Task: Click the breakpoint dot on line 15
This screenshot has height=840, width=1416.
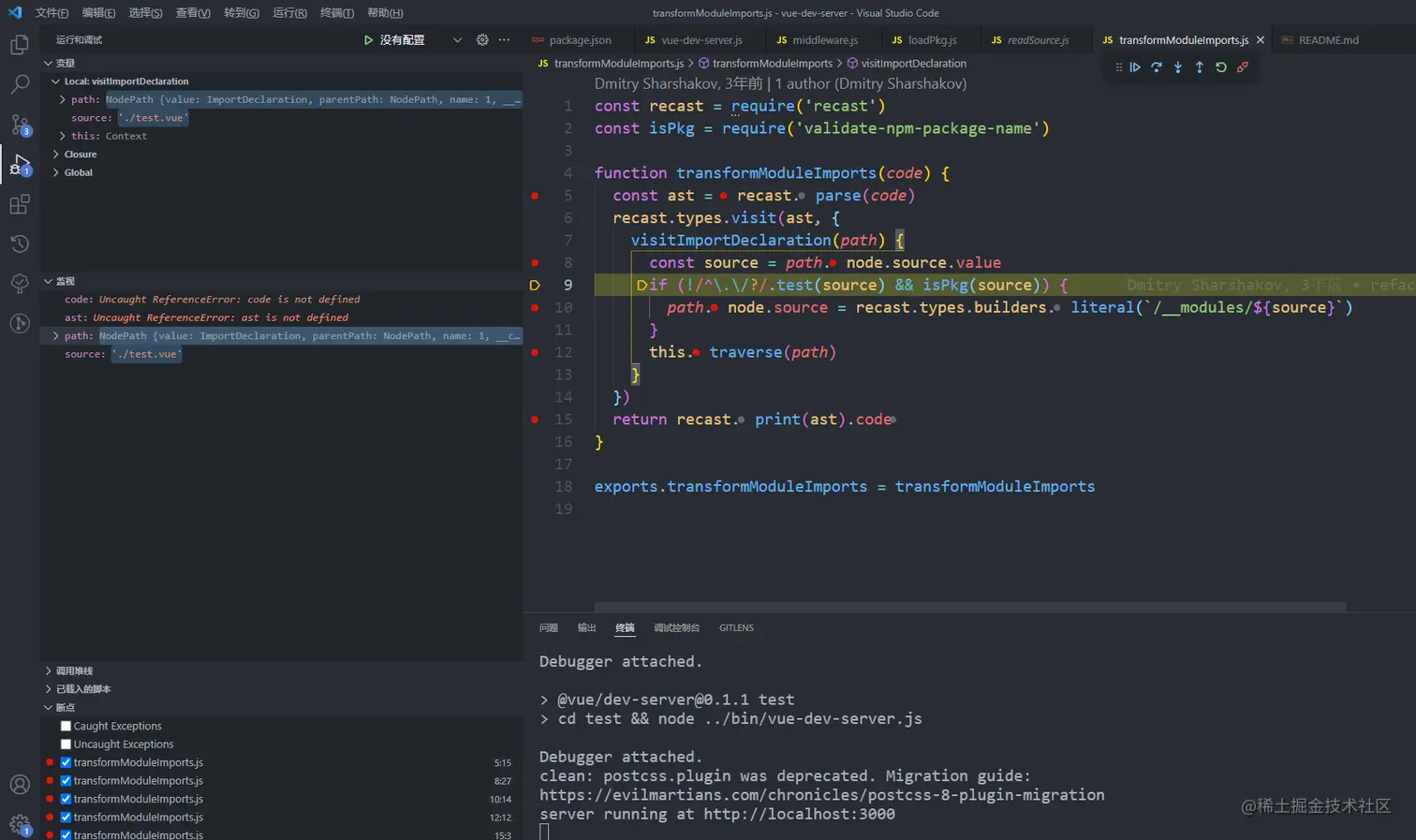Action: click(x=535, y=420)
